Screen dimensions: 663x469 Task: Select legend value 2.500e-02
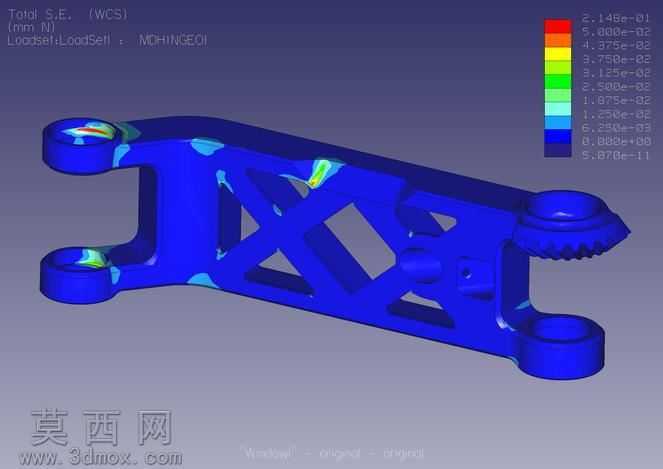coord(616,87)
